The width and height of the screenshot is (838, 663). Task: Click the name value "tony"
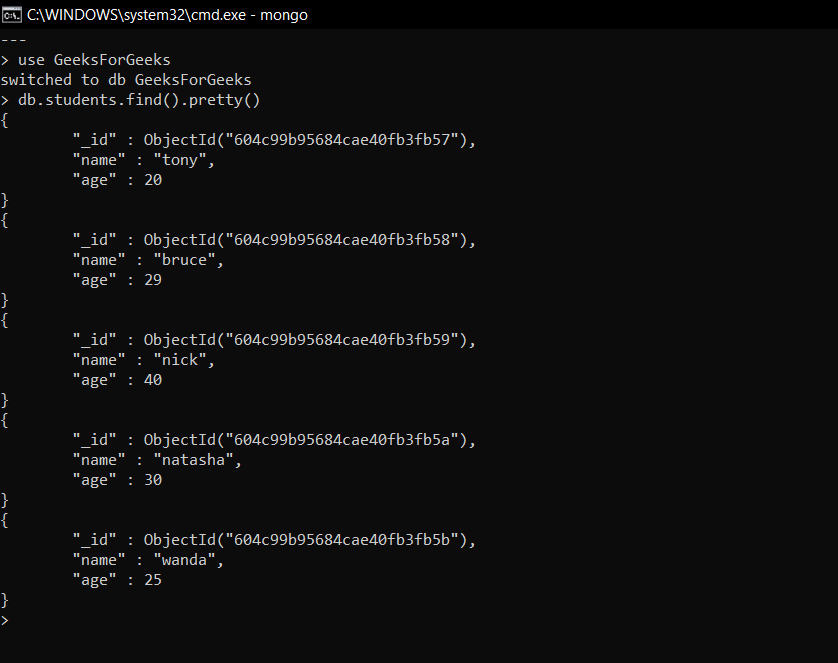coord(180,160)
